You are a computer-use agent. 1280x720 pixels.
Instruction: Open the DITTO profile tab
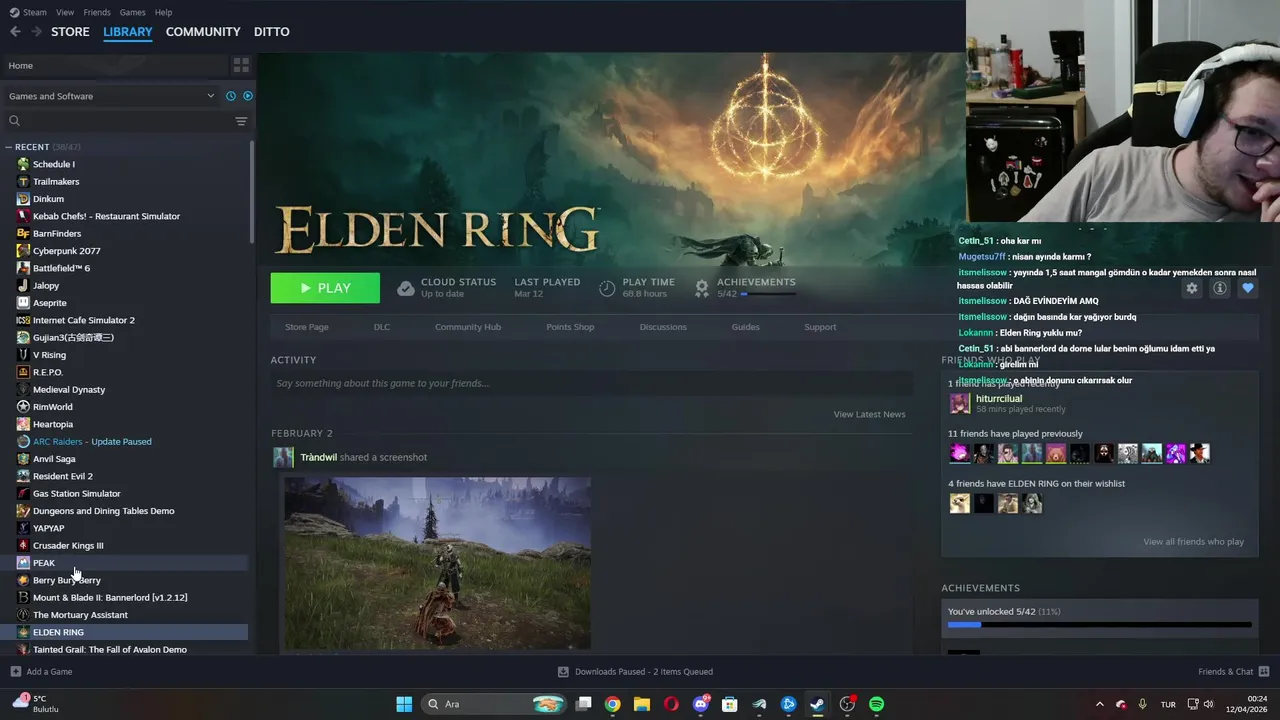click(x=272, y=32)
